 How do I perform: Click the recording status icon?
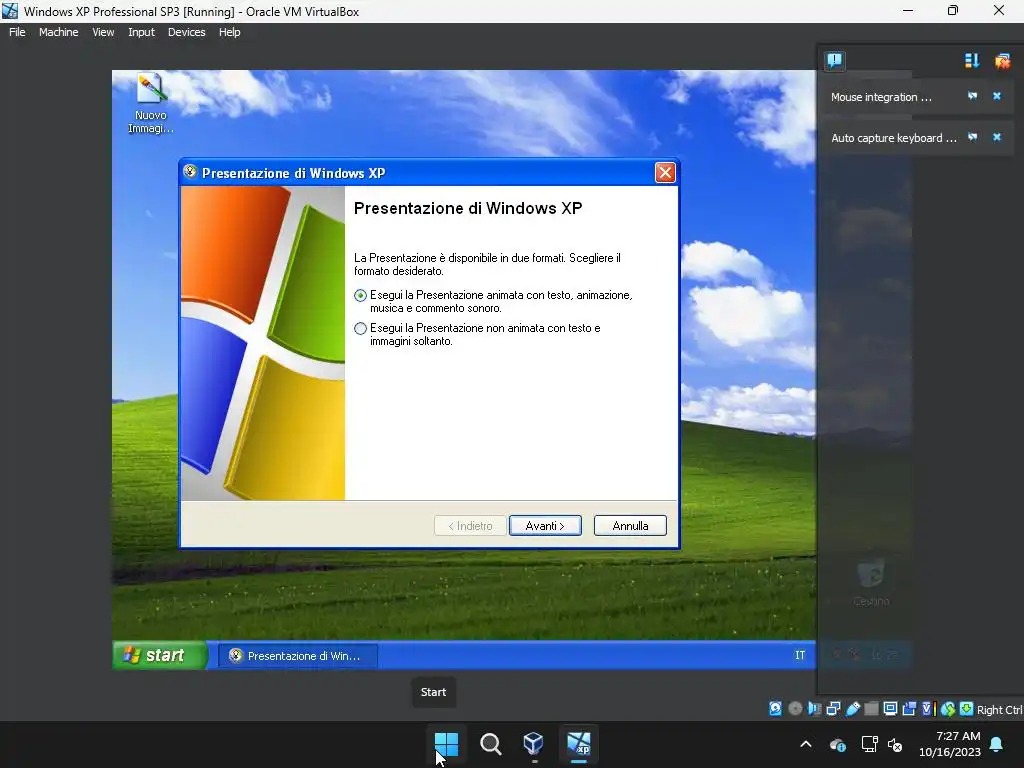[x=909, y=709]
